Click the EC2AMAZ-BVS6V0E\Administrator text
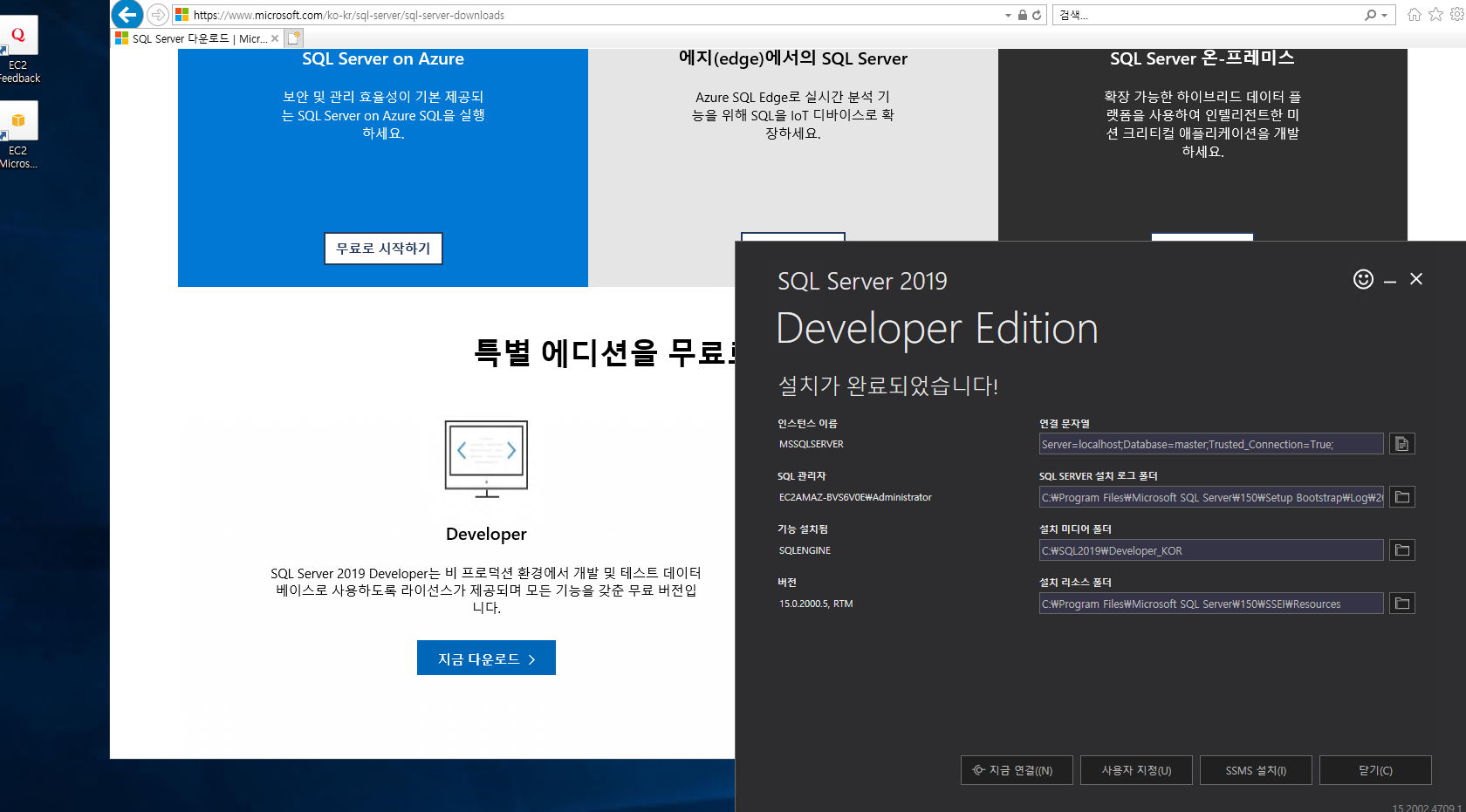The width and height of the screenshot is (1466, 812). point(855,497)
